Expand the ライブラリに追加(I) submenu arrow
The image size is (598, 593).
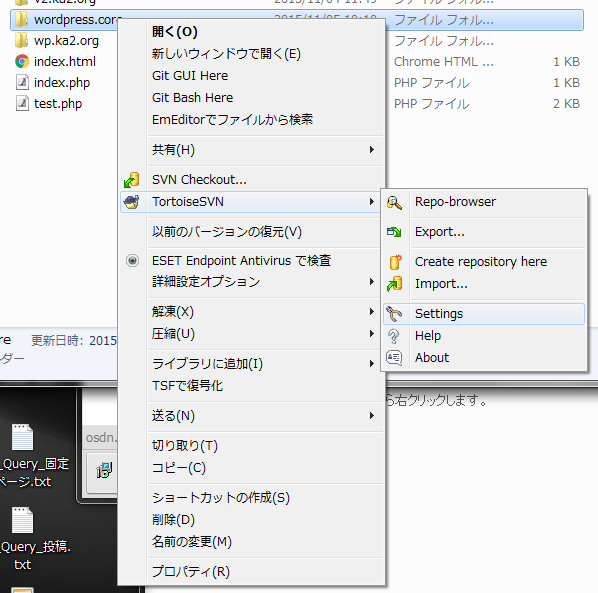[372, 363]
